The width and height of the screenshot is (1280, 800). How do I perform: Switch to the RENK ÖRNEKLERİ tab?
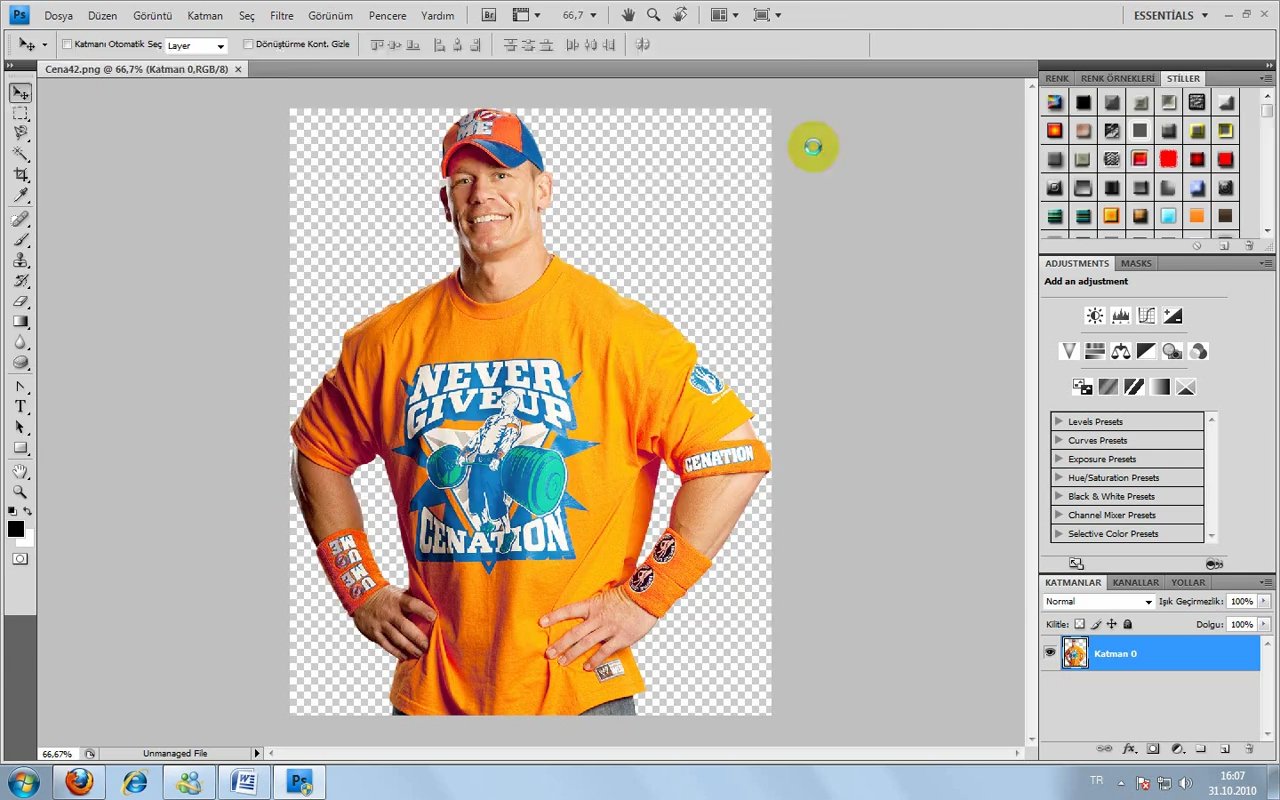[1117, 78]
